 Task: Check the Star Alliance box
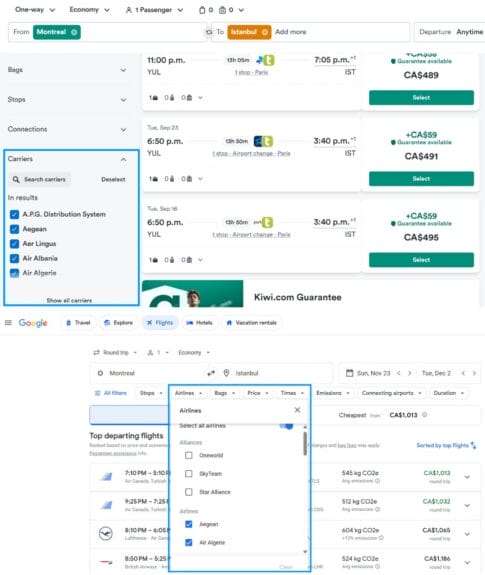tap(189, 492)
